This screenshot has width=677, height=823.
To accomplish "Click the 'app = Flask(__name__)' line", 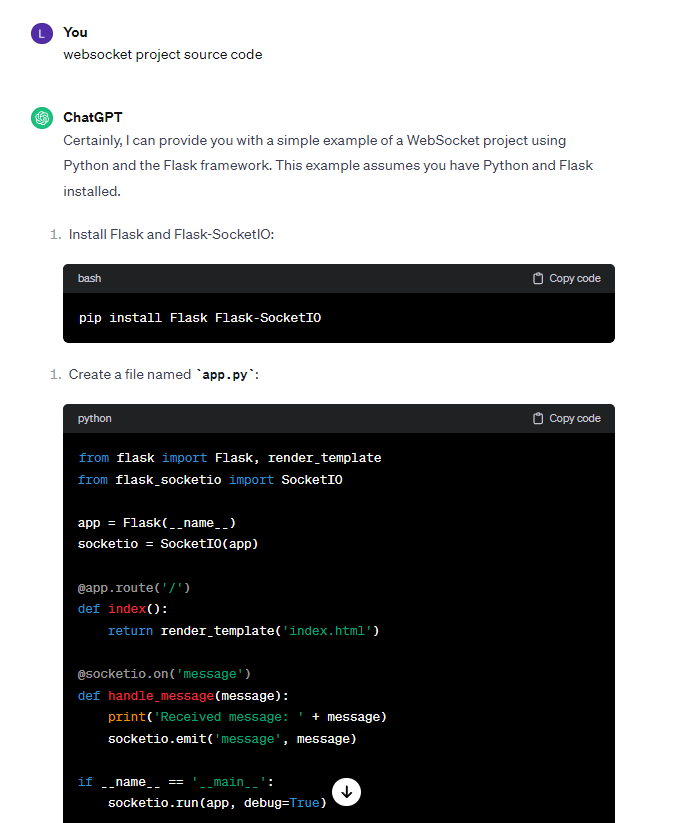I will click(x=157, y=523).
